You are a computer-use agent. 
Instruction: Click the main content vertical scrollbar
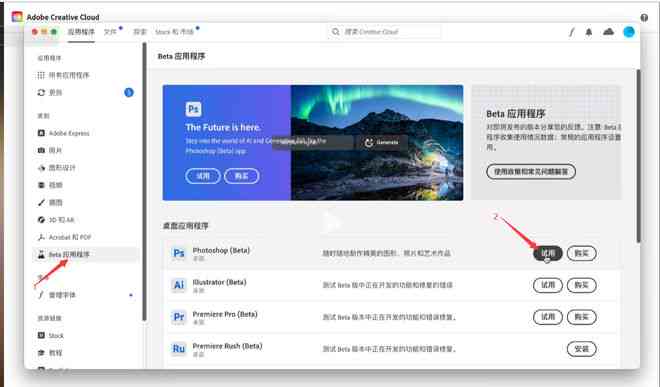click(638, 156)
